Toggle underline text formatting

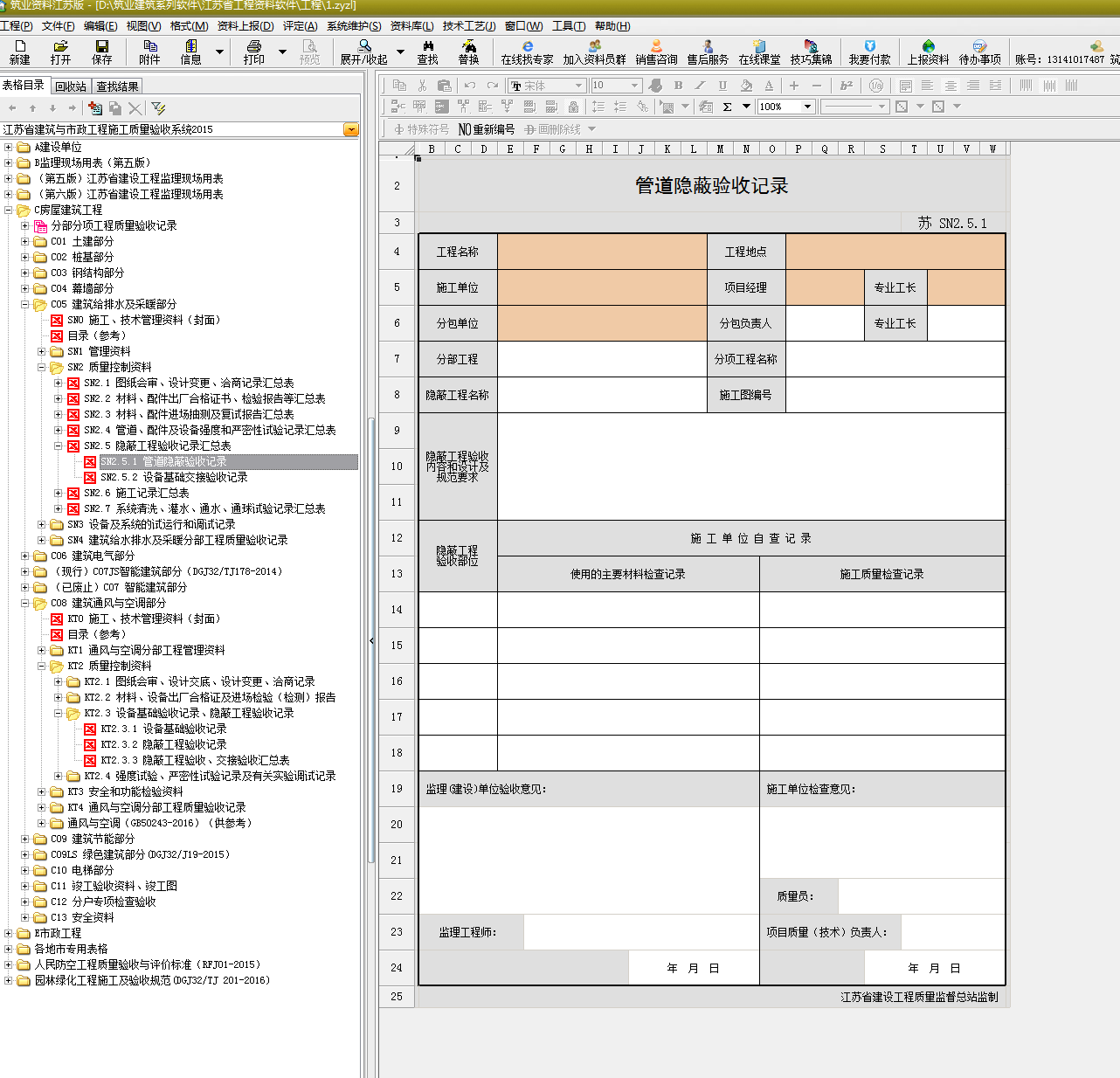tap(722, 85)
